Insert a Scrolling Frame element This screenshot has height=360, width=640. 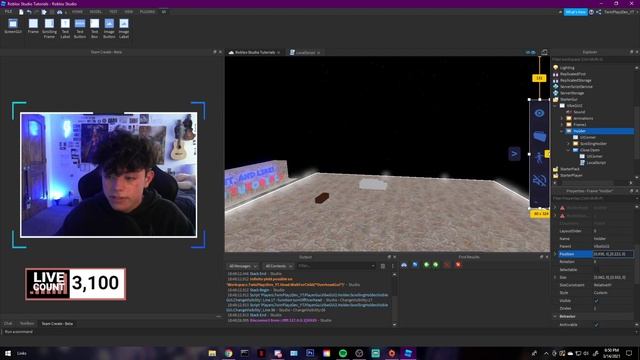point(49,29)
